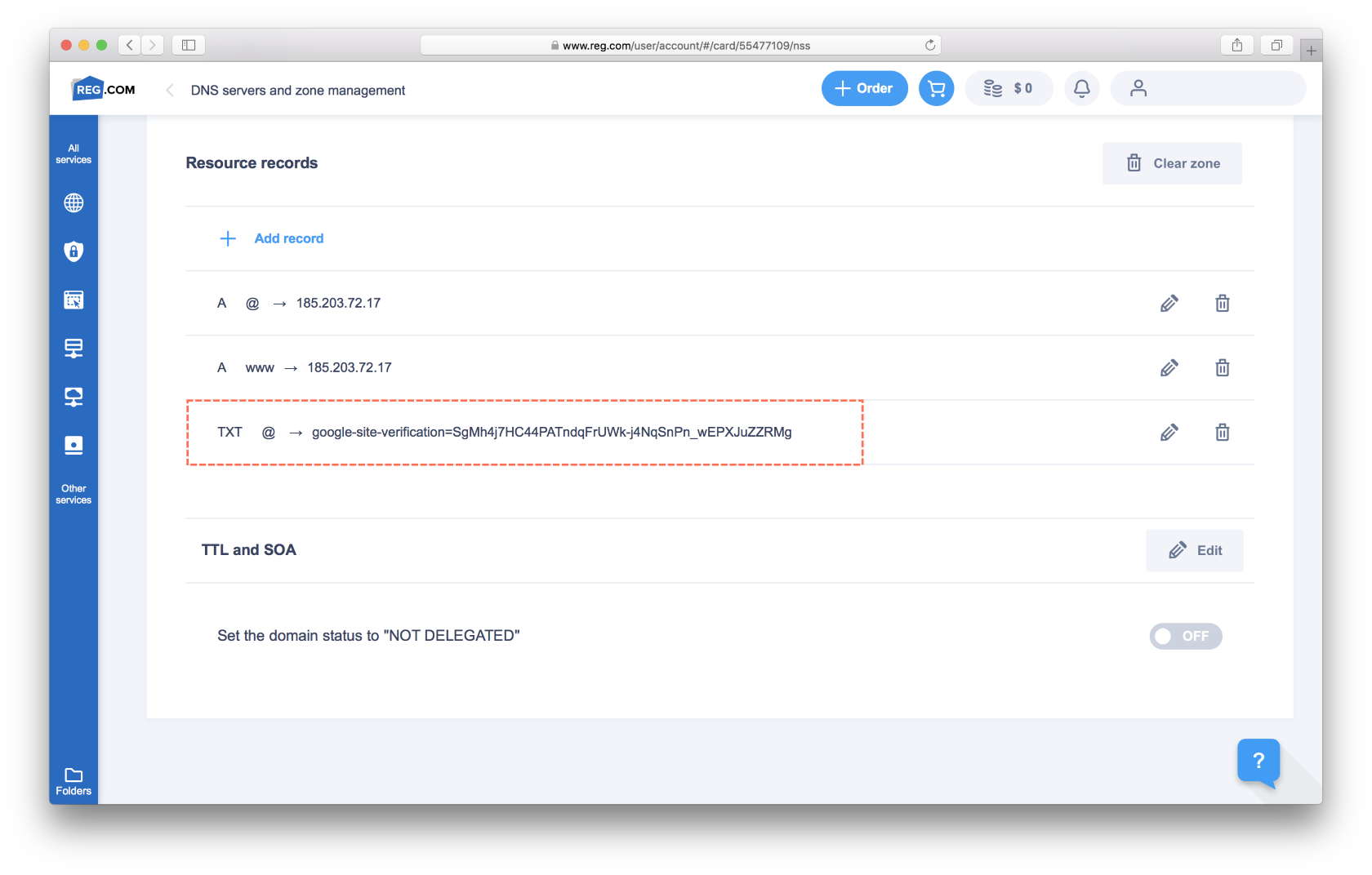
Task: Open SSL certificates shield icon in sidebar
Action: [x=73, y=251]
